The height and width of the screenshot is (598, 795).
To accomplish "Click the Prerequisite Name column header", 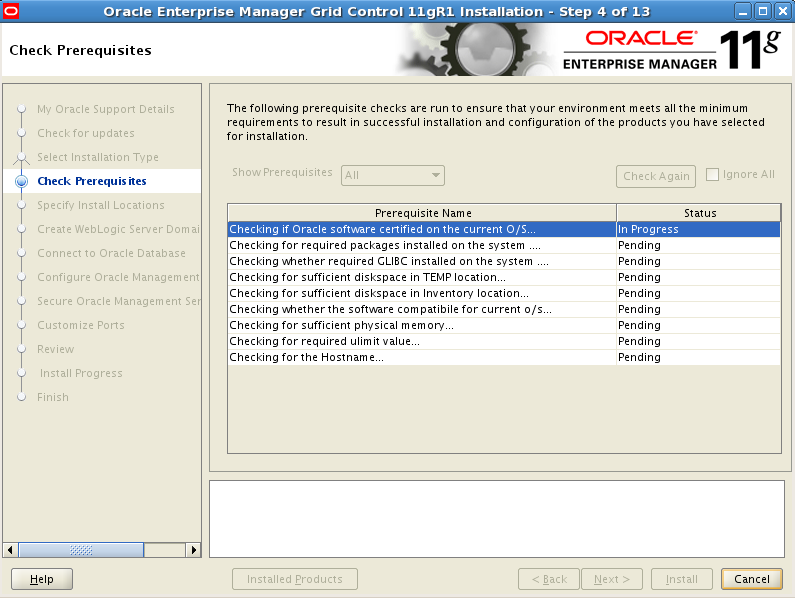I will [422, 213].
